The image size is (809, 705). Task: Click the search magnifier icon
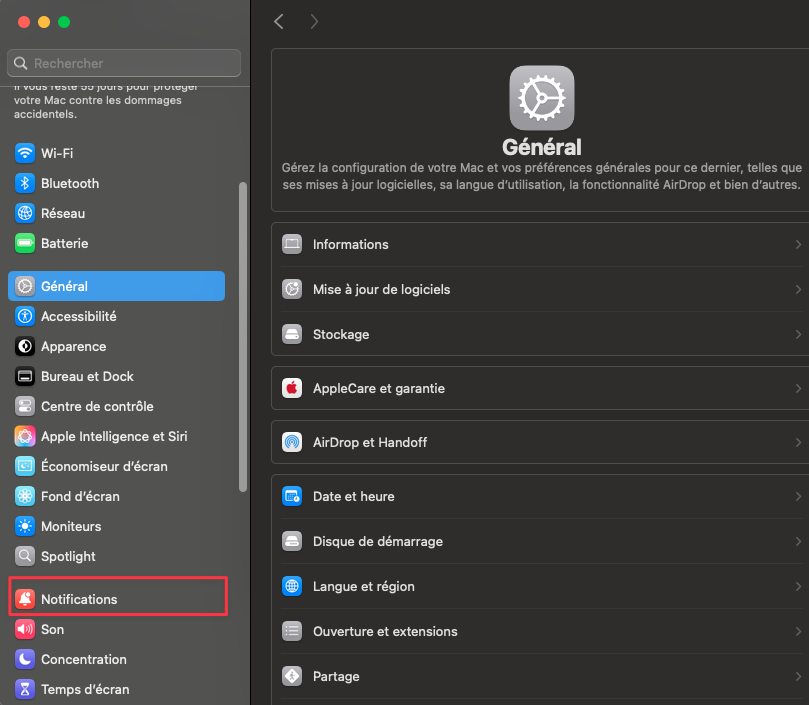click(x=21, y=63)
